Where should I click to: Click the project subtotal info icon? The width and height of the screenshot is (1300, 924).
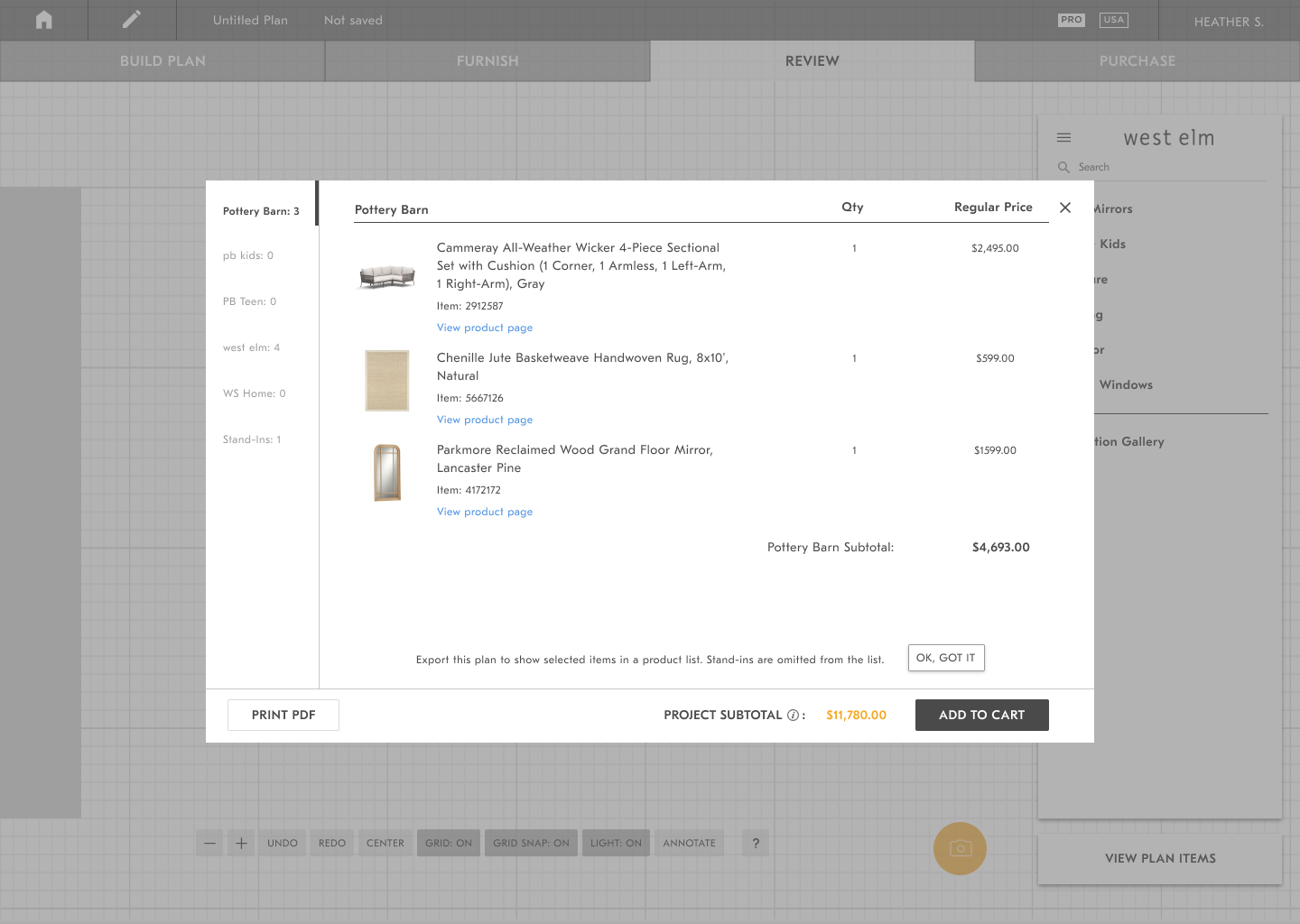(x=793, y=715)
